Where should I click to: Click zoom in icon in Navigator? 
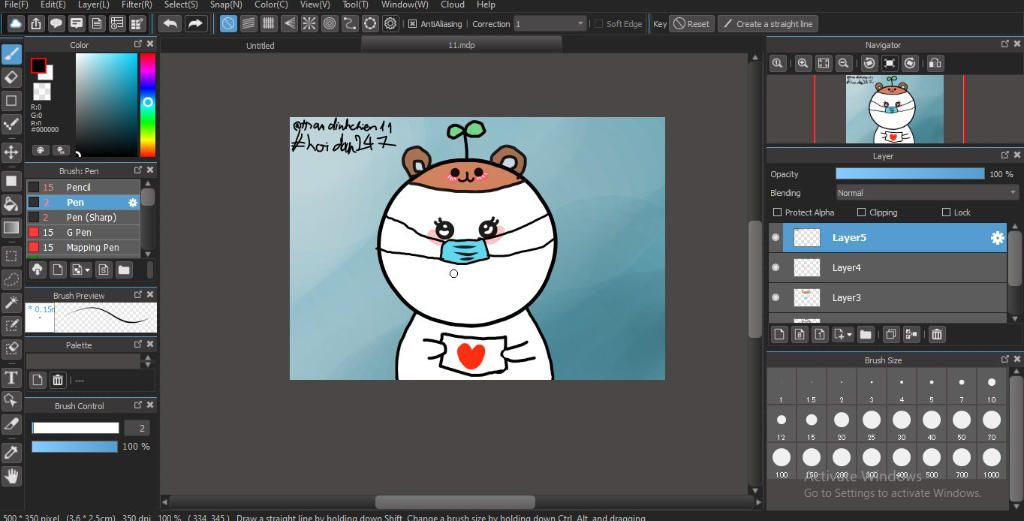tap(803, 63)
